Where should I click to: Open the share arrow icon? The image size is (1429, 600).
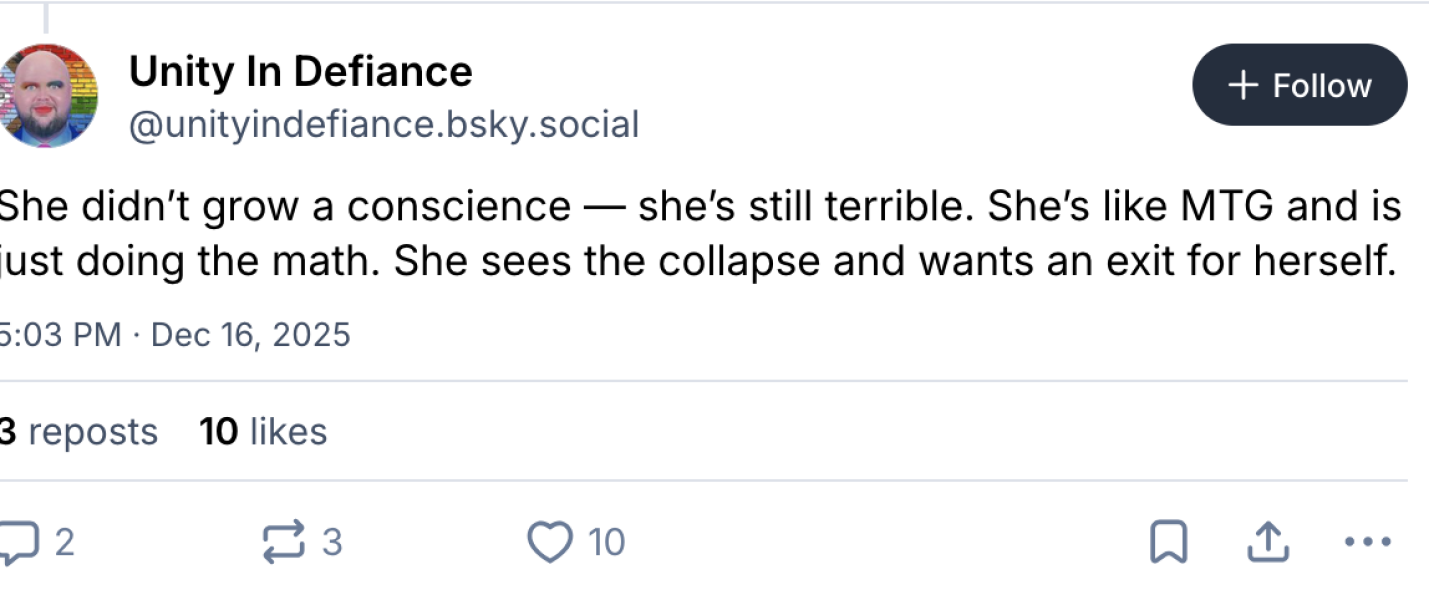(x=1267, y=543)
